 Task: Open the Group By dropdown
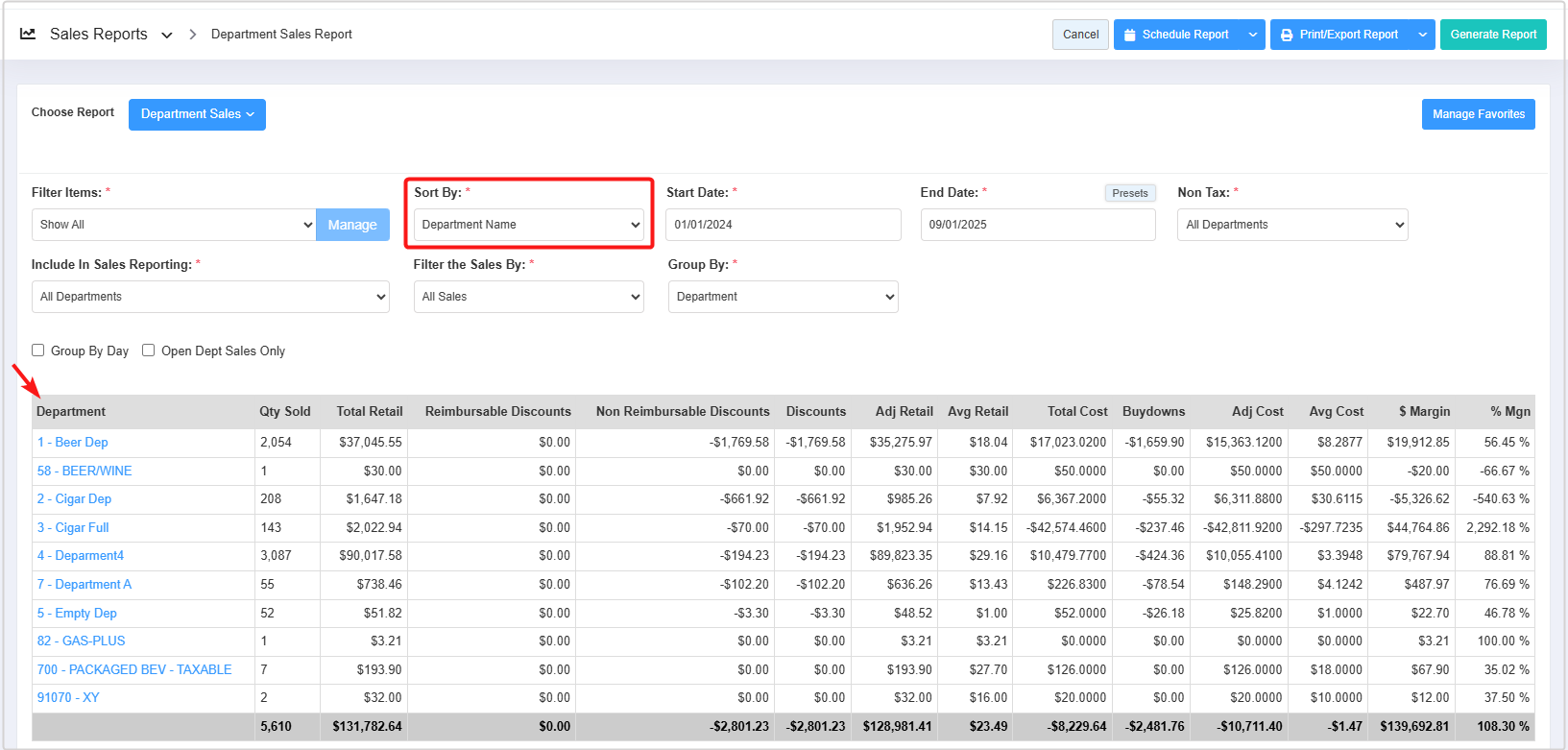(x=783, y=297)
